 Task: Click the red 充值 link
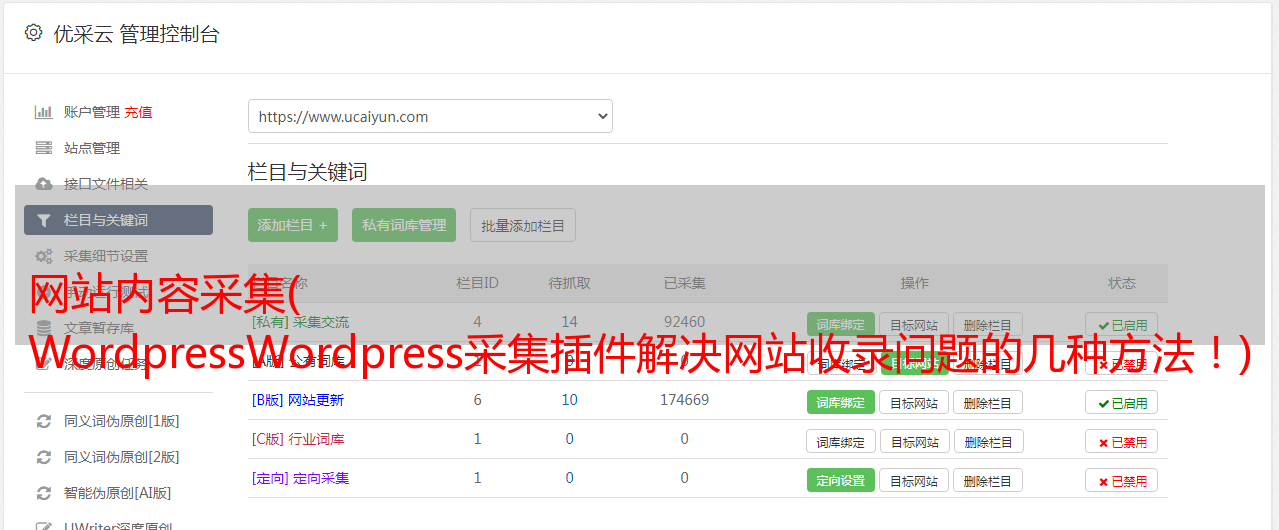[139, 112]
